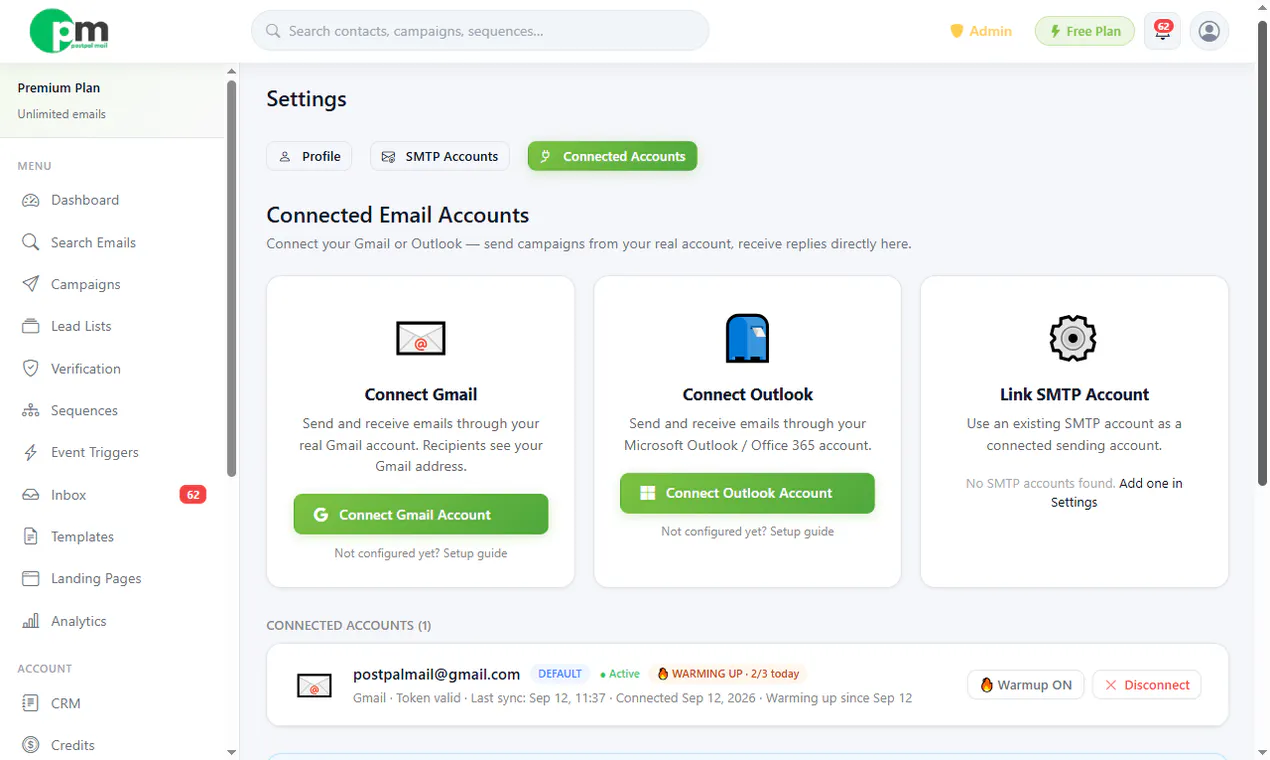Image resolution: width=1270 pixels, height=760 pixels.
Task: Click 'Add one in Settings' link
Action: [x=1116, y=493]
